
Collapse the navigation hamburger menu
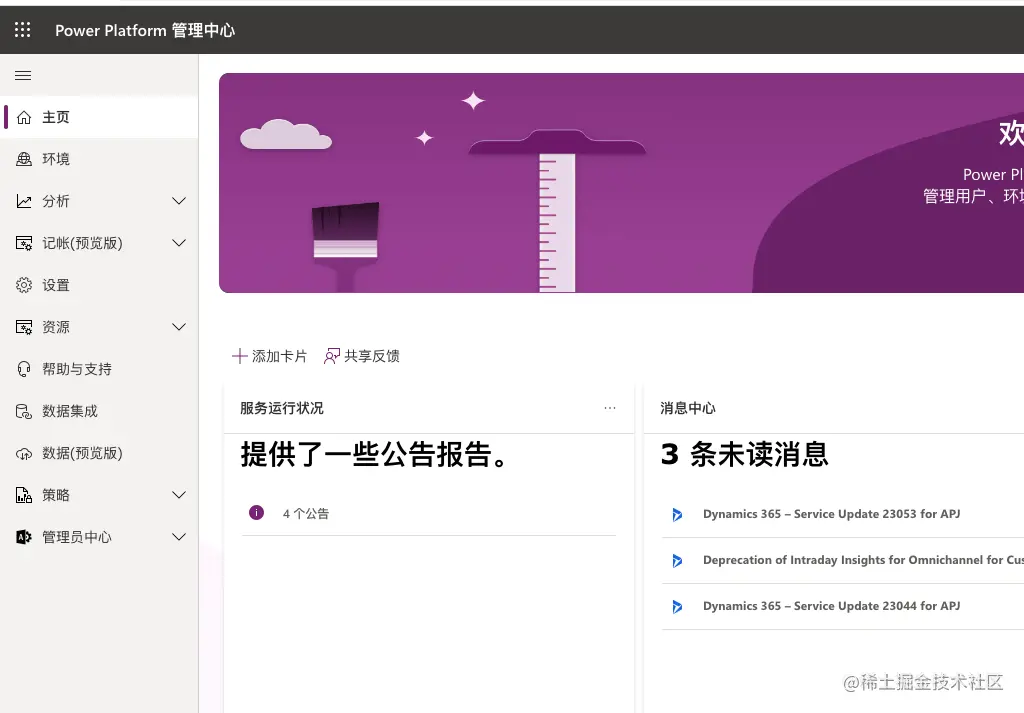23,75
